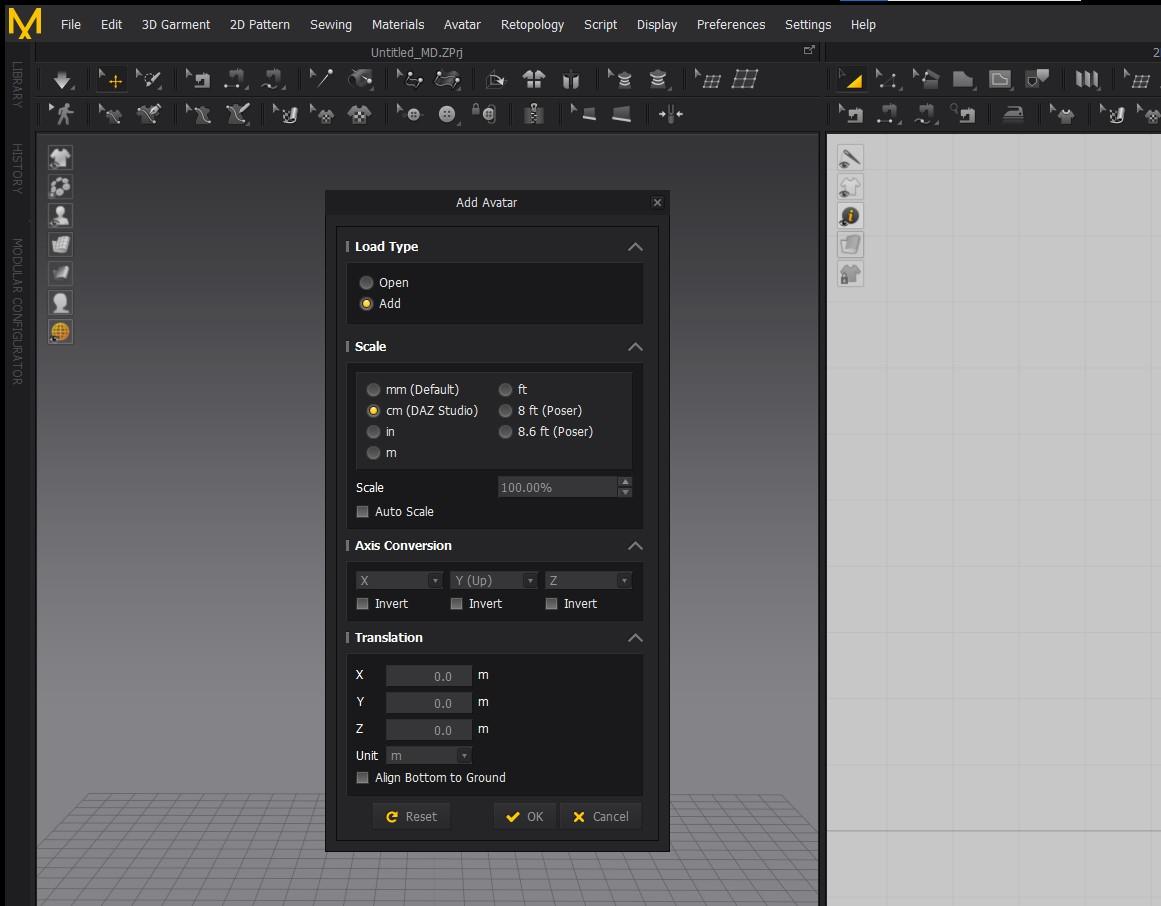This screenshot has width=1161, height=906.
Task: Open the Retopology menu
Action: click(x=532, y=24)
